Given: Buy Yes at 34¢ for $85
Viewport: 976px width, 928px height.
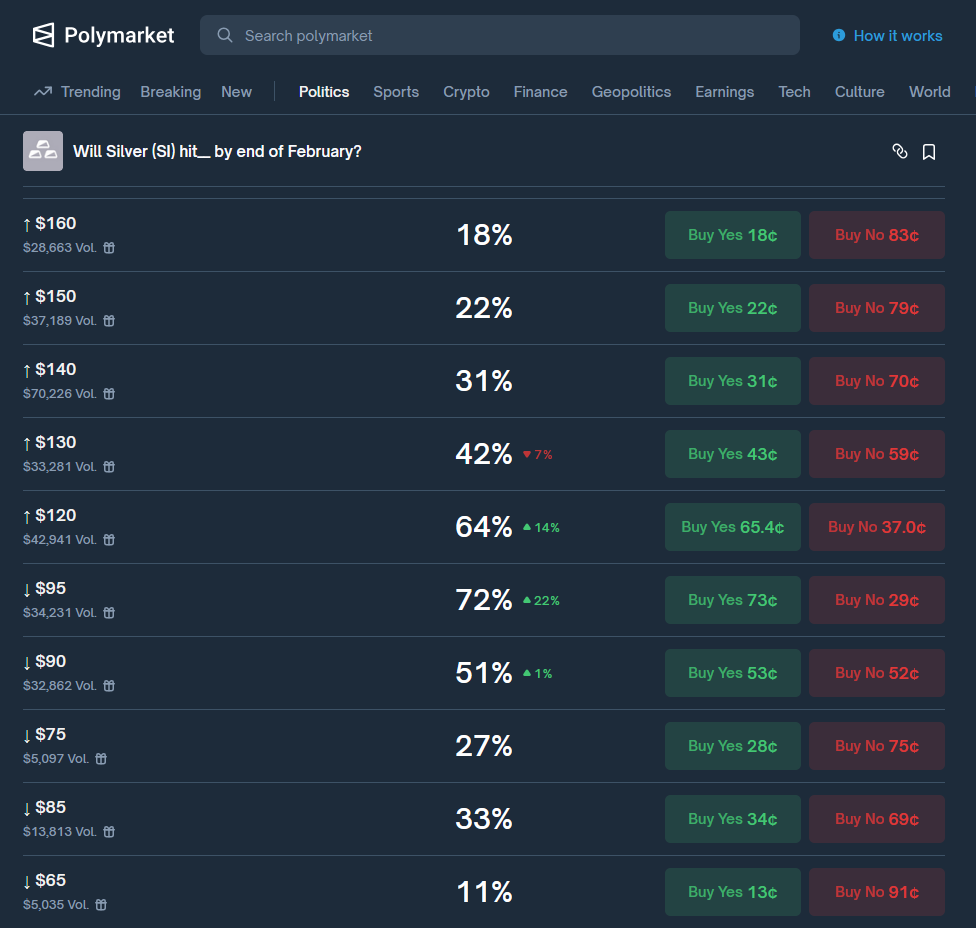Looking at the screenshot, I should 733,819.
